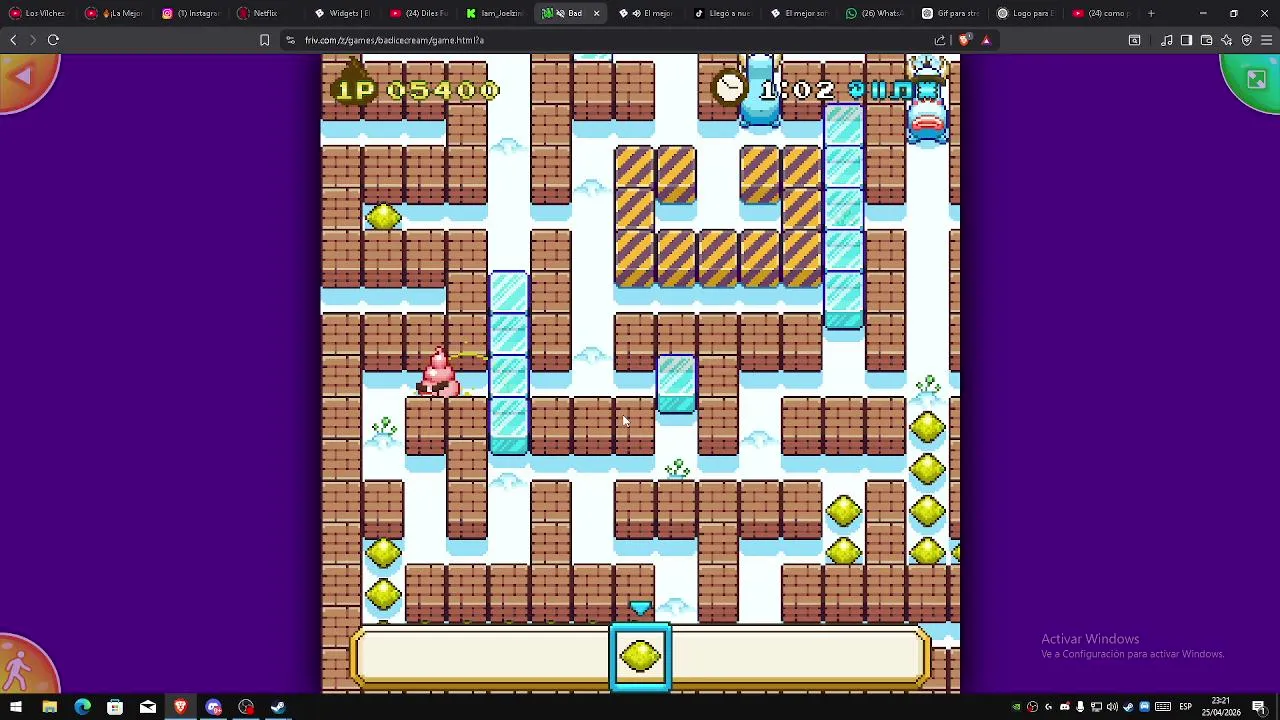Viewport: 1280px width, 720px height.
Task: Open the Windows Start menu
Action: (x=16, y=707)
